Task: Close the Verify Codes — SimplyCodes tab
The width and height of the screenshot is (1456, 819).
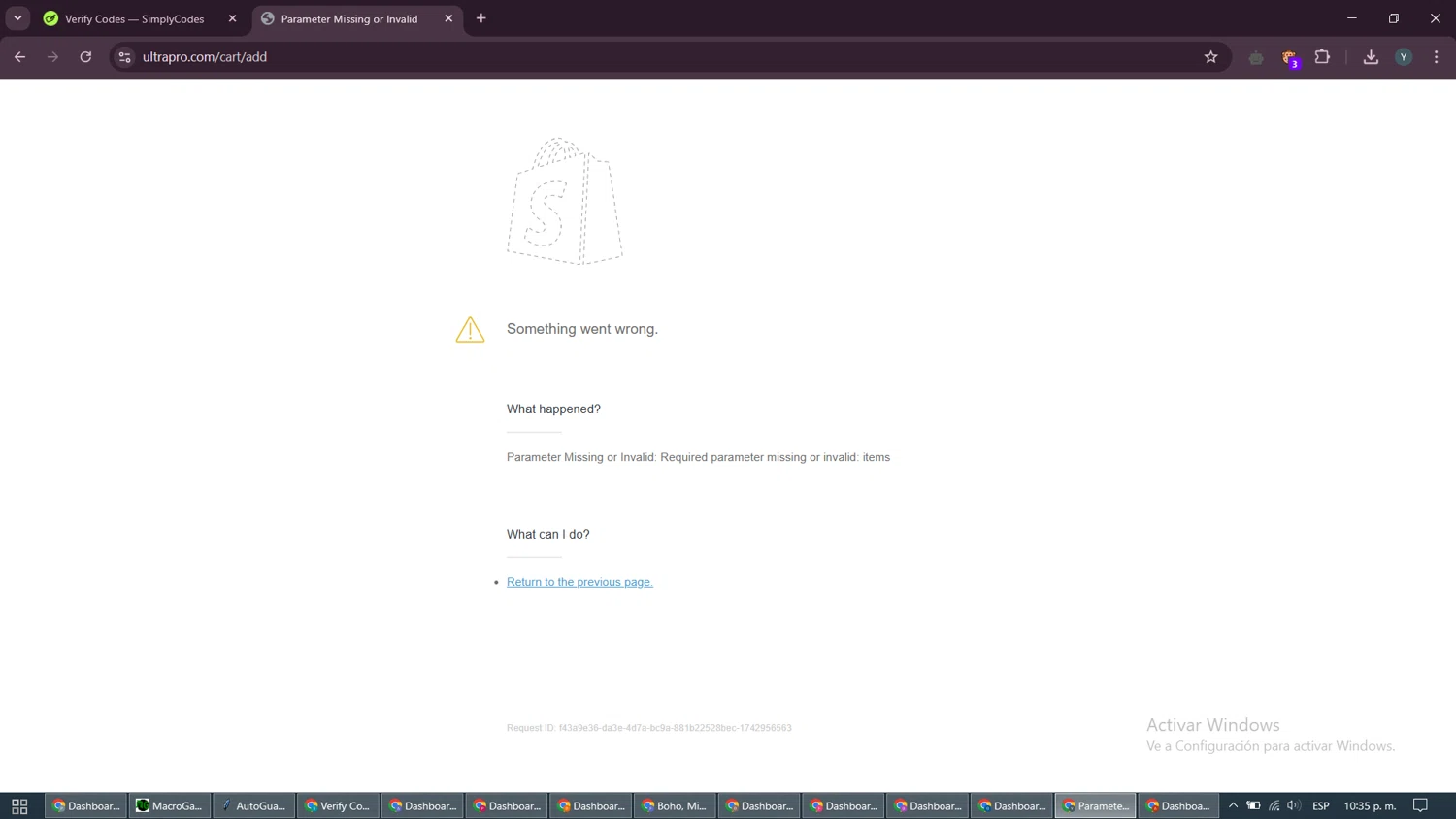Action: (232, 18)
